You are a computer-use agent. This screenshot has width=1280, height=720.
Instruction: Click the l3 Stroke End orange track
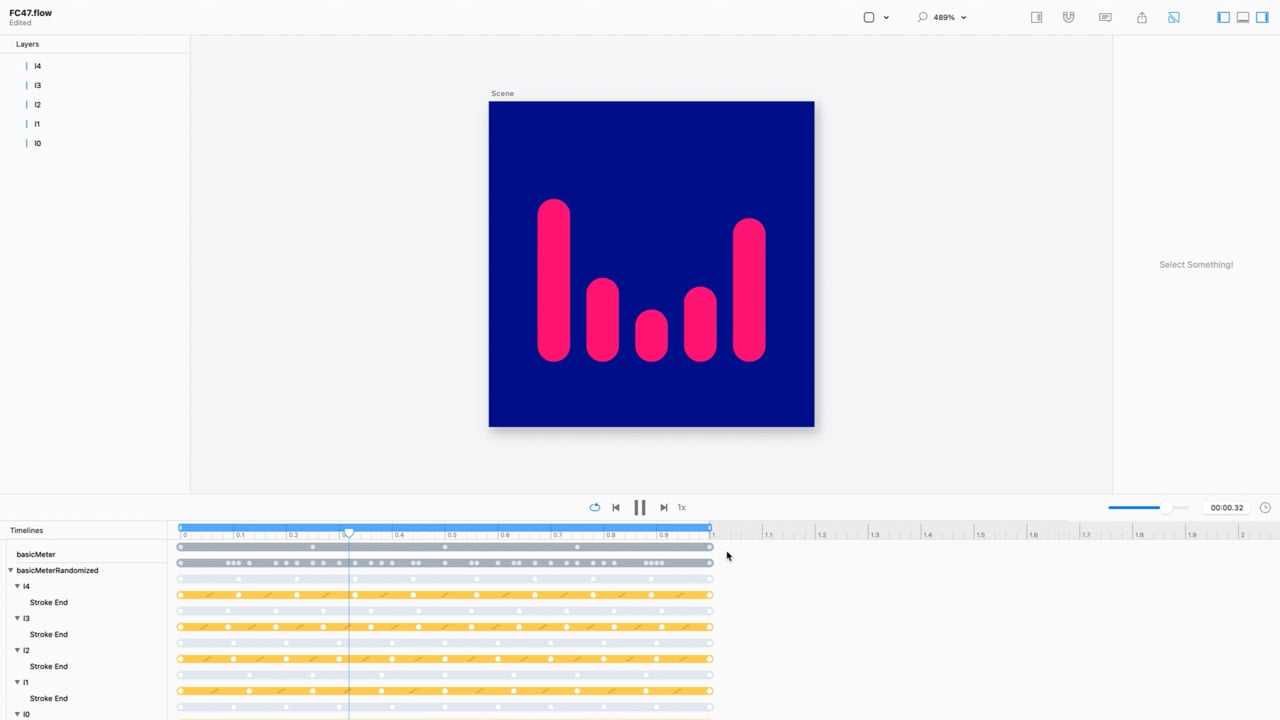[445, 627]
